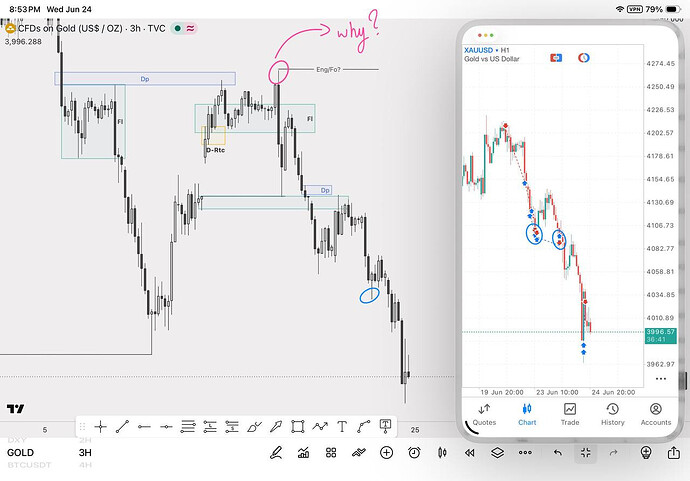Screen dimensions: 690x481
Task: Open the 3H interval selector
Action: point(85,452)
